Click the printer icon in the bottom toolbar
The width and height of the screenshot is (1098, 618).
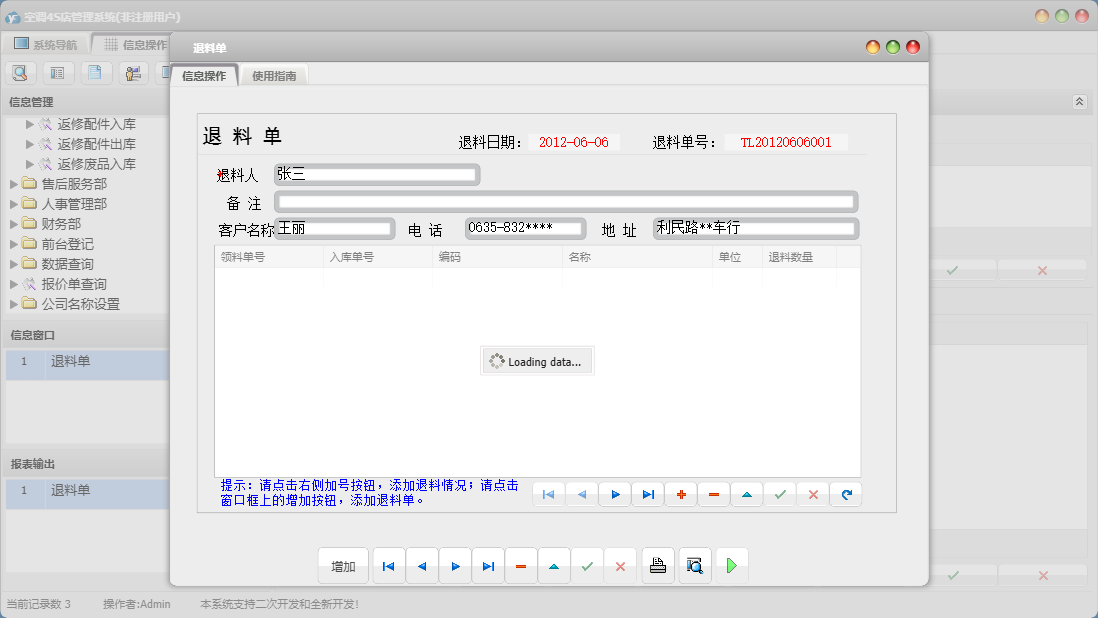(657, 566)
